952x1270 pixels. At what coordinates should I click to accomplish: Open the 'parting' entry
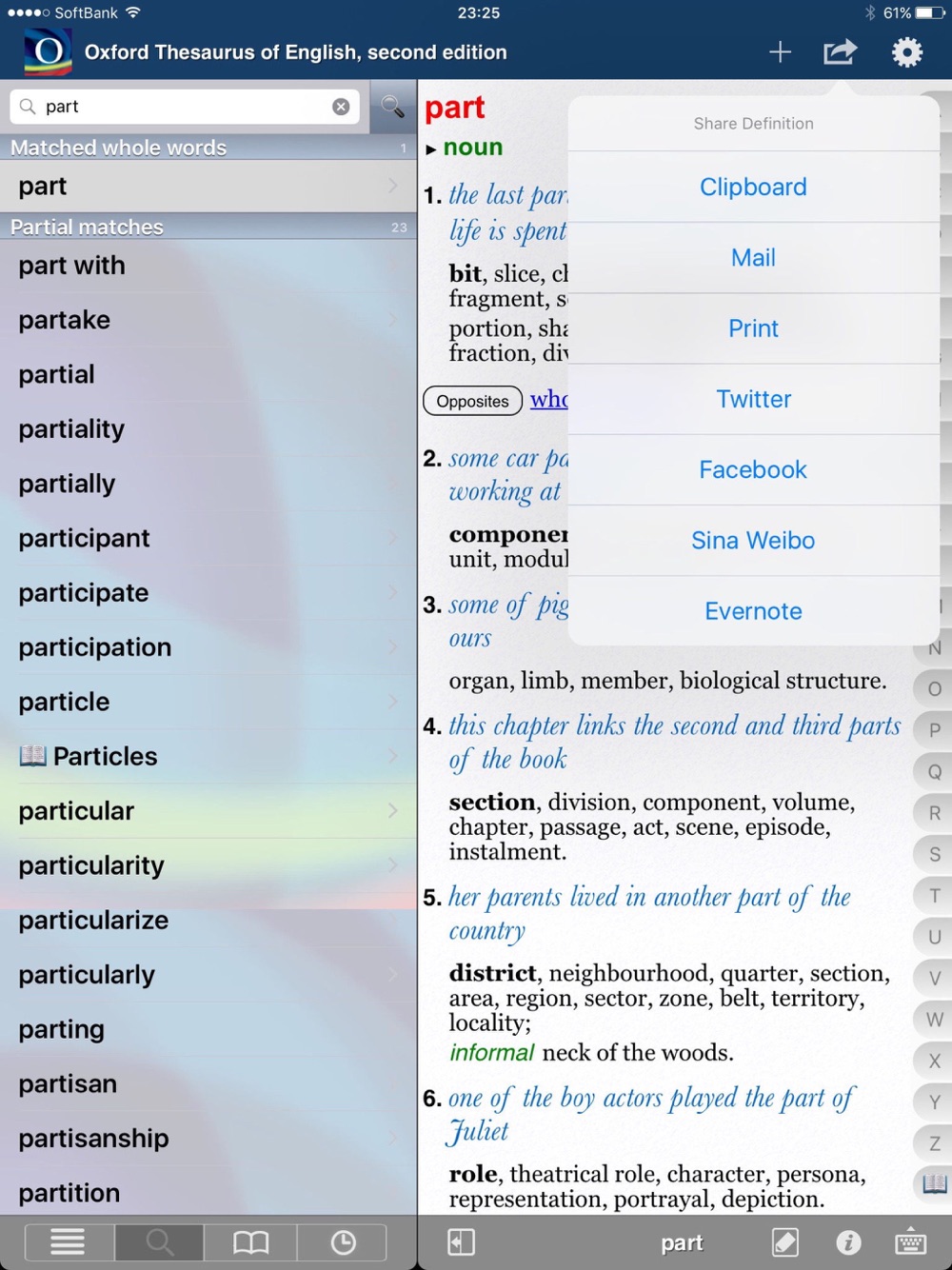(x=208, y=1029)
